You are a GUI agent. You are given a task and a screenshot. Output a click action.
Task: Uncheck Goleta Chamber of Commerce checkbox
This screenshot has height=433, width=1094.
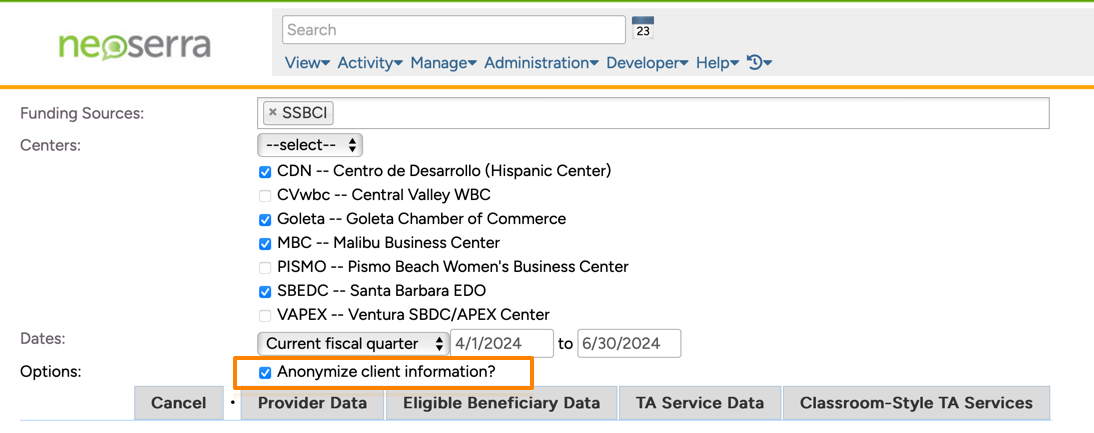[265, 219]
